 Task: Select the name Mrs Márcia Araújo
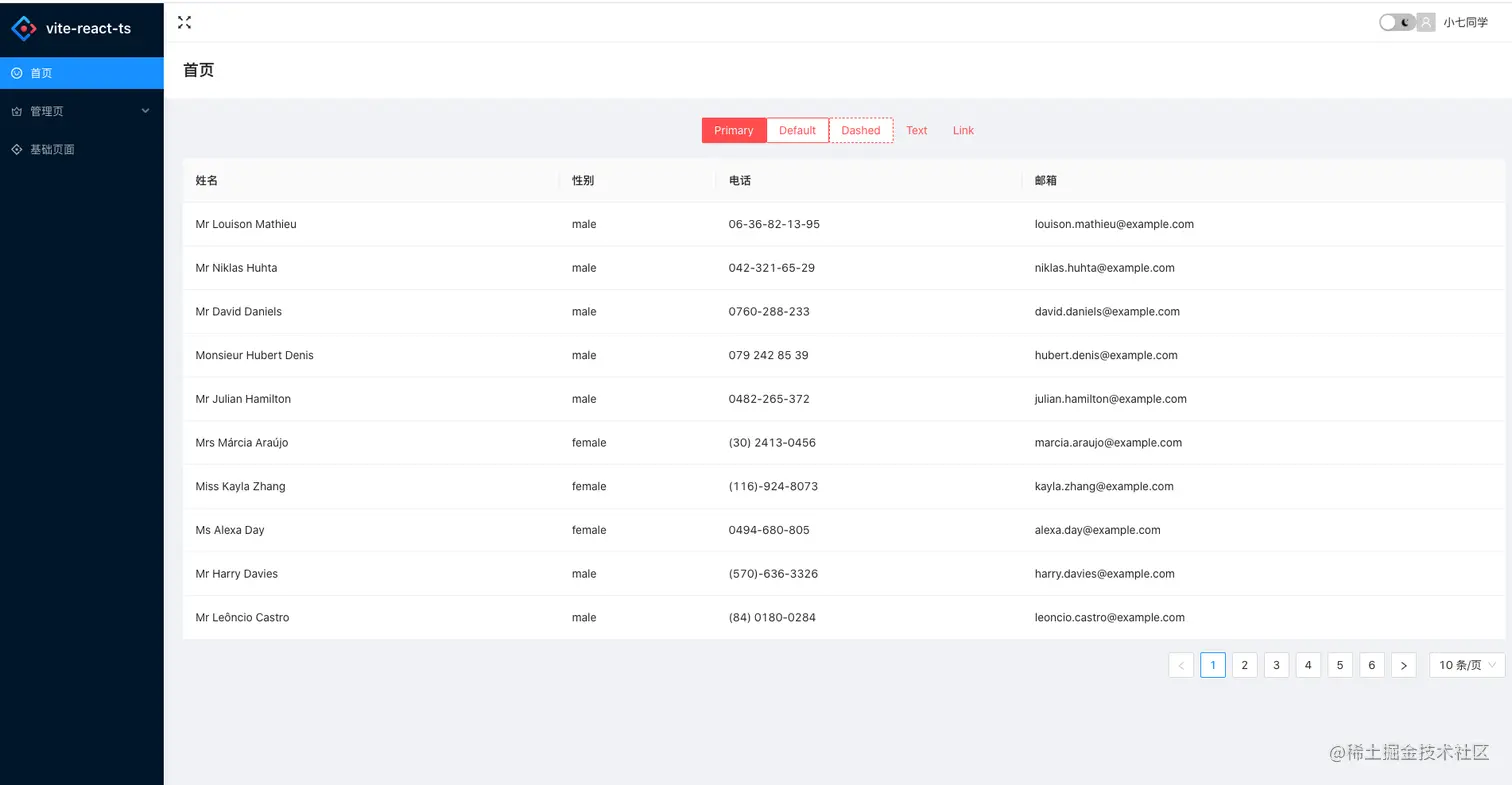[242, 443]
